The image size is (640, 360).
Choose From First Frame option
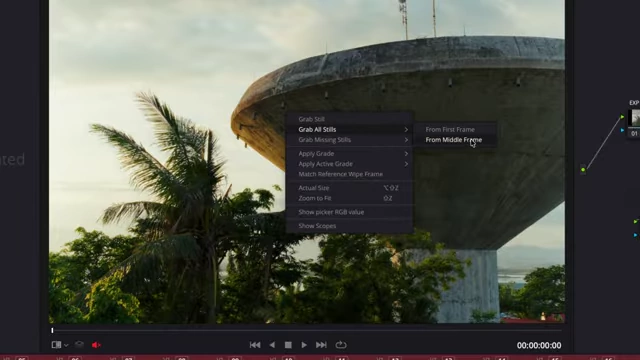point(456,129)
